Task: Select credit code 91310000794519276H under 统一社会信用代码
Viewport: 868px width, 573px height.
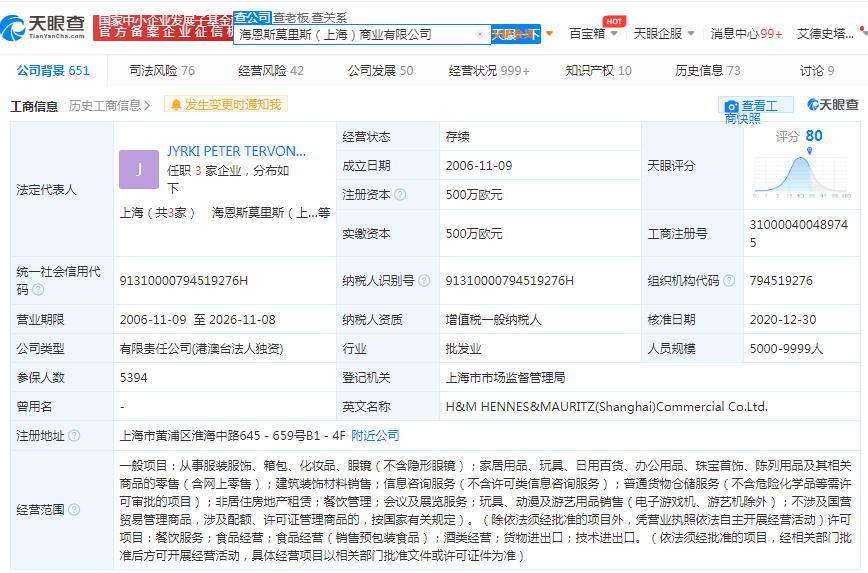Action: [x=184, y=281]
